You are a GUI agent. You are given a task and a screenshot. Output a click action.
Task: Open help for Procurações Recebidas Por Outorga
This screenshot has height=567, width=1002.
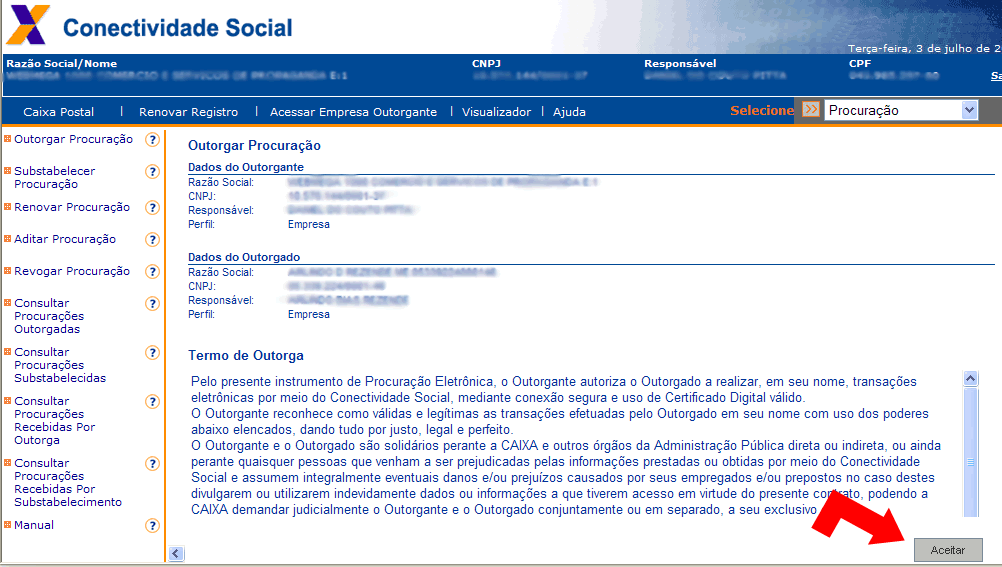[152, 402]
